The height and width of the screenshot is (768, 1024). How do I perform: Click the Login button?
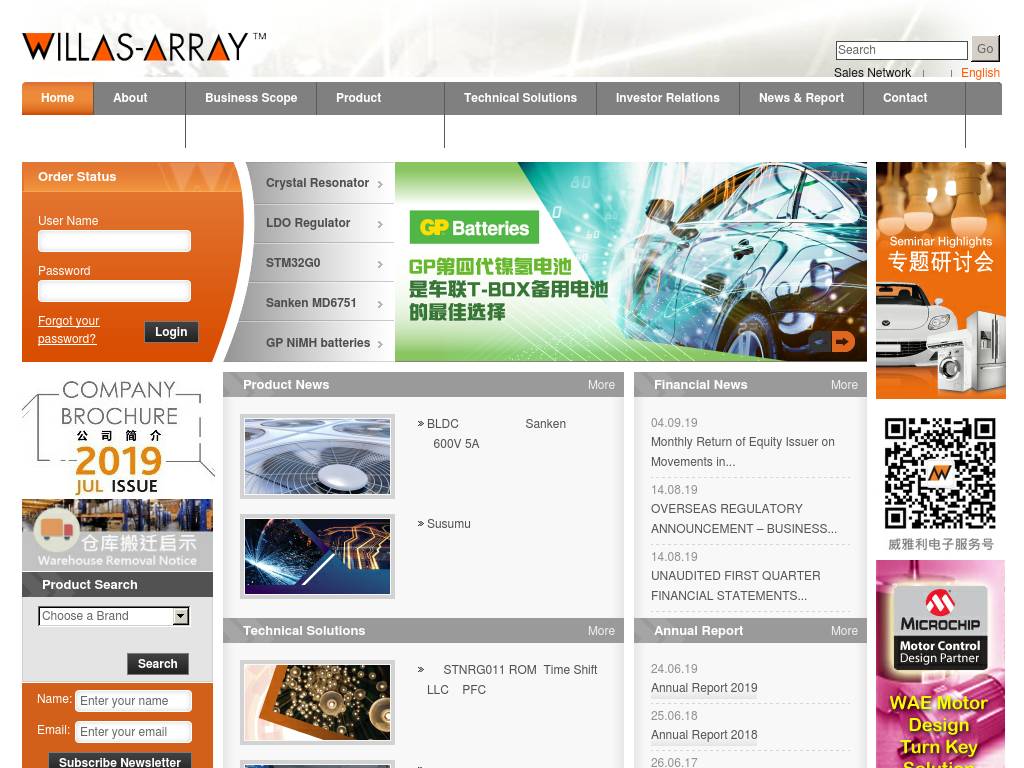tap(171, 332)
